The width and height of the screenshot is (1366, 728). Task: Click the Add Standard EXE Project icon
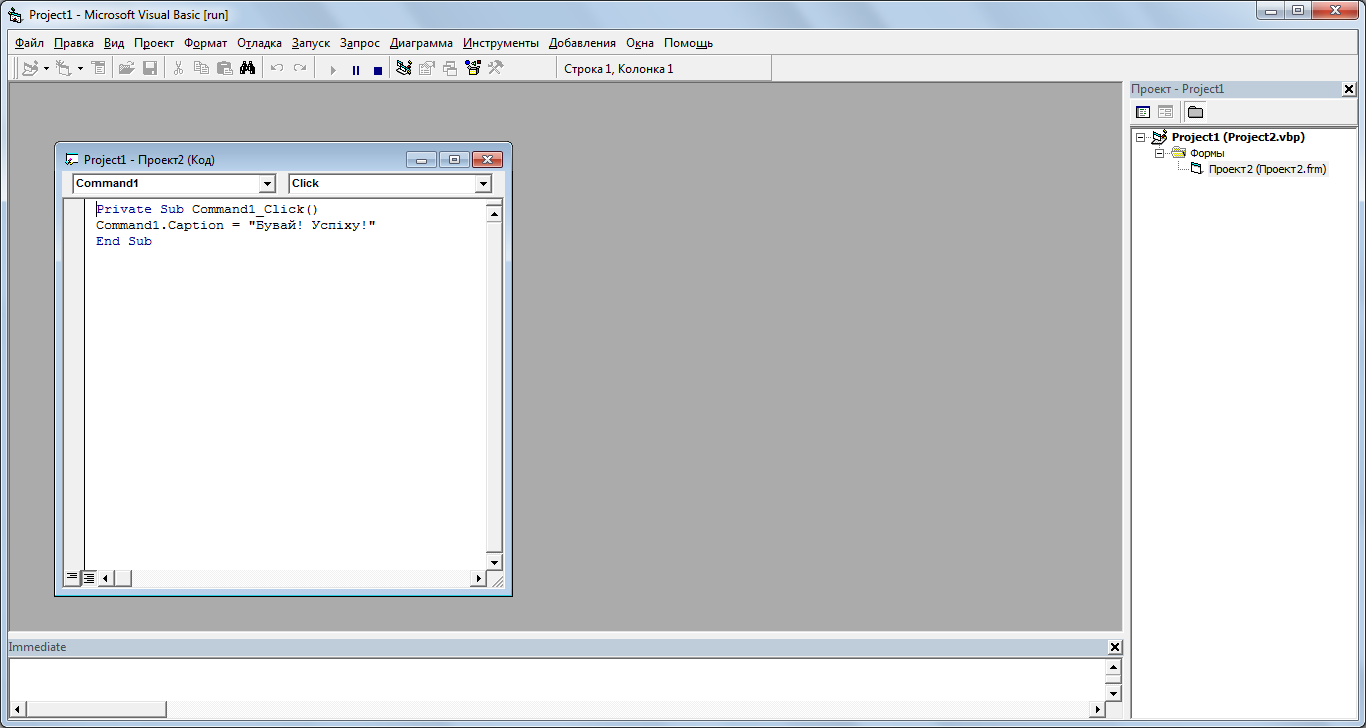tap(30, 69)
